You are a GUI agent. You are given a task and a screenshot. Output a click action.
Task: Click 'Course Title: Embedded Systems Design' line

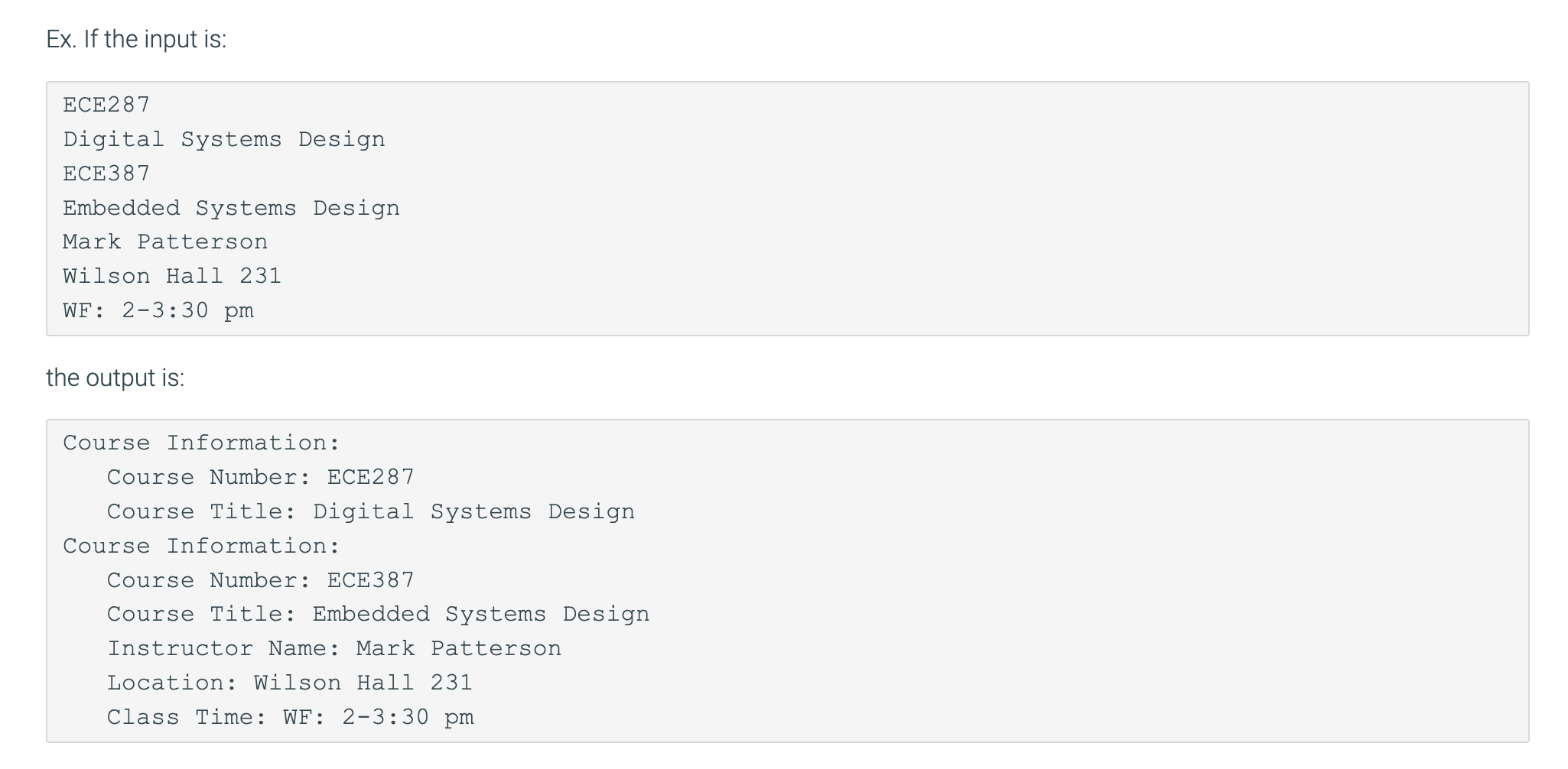coord(378,614)
